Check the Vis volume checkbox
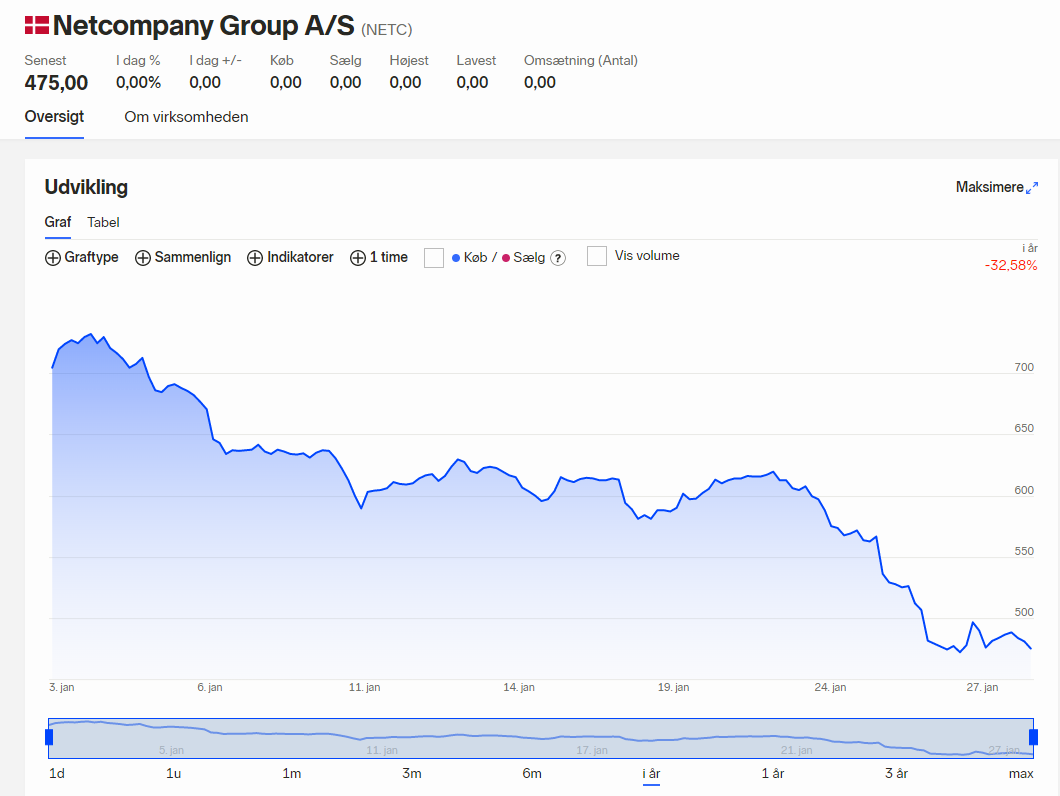 (x=597, y=256)
